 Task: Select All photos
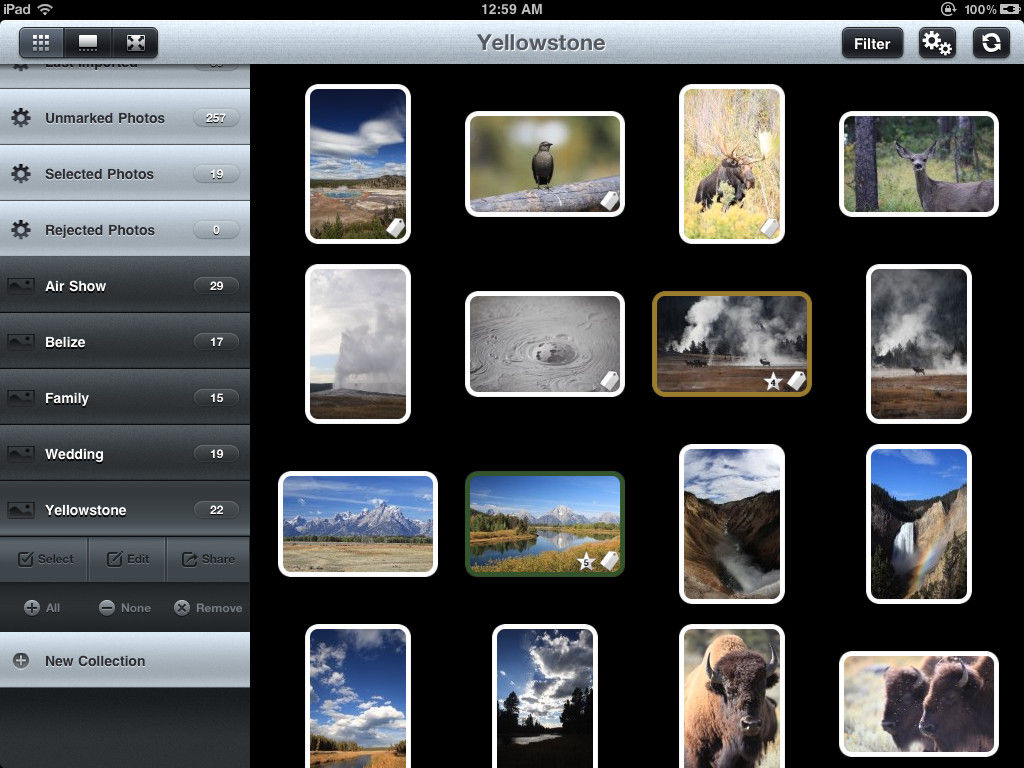point(42,608)
